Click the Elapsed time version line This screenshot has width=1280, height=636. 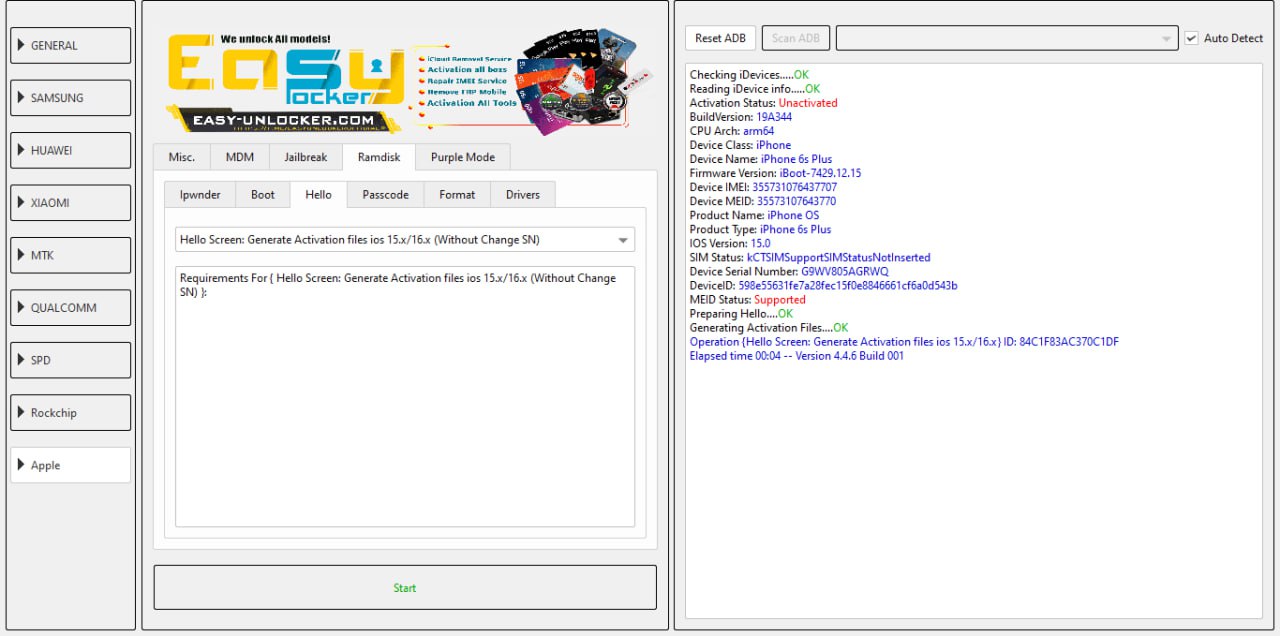click(797, 355)
